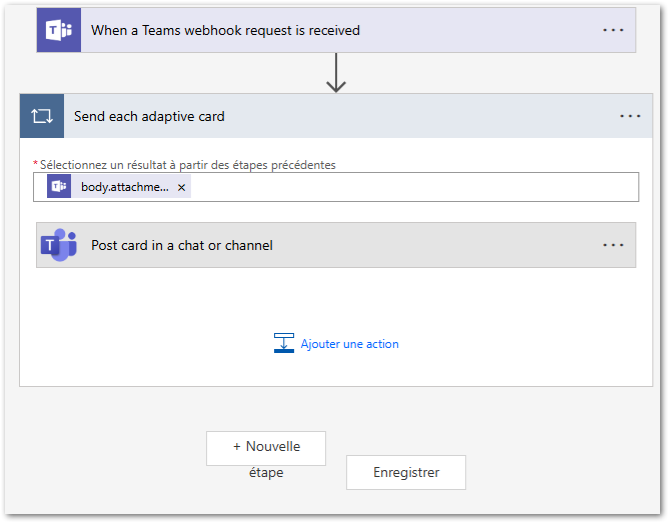Expand the 'Post card in a chat or channel' action

point(182,245)
